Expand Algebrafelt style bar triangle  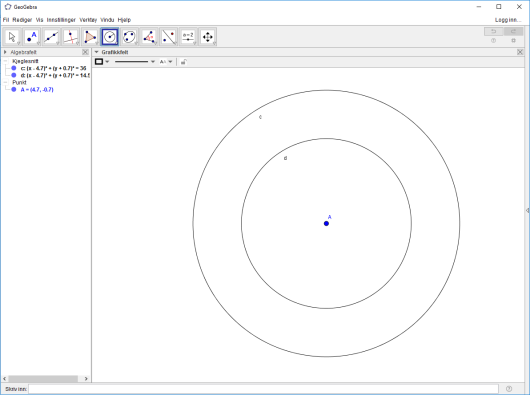click(5, 52)
